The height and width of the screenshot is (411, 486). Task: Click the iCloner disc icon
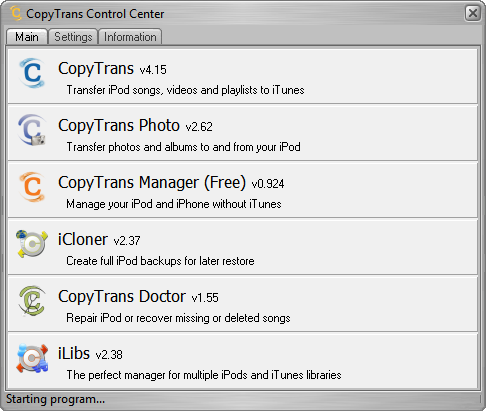[32, 244]
